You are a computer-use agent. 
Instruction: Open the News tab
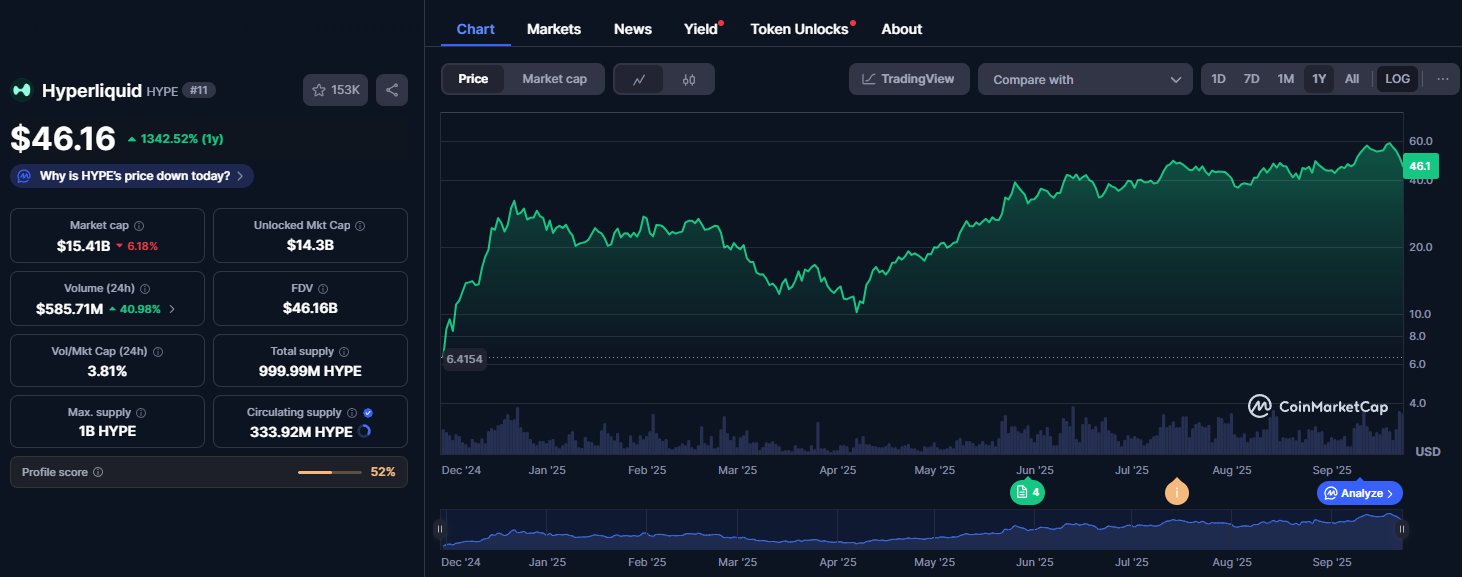coord(633,29)
